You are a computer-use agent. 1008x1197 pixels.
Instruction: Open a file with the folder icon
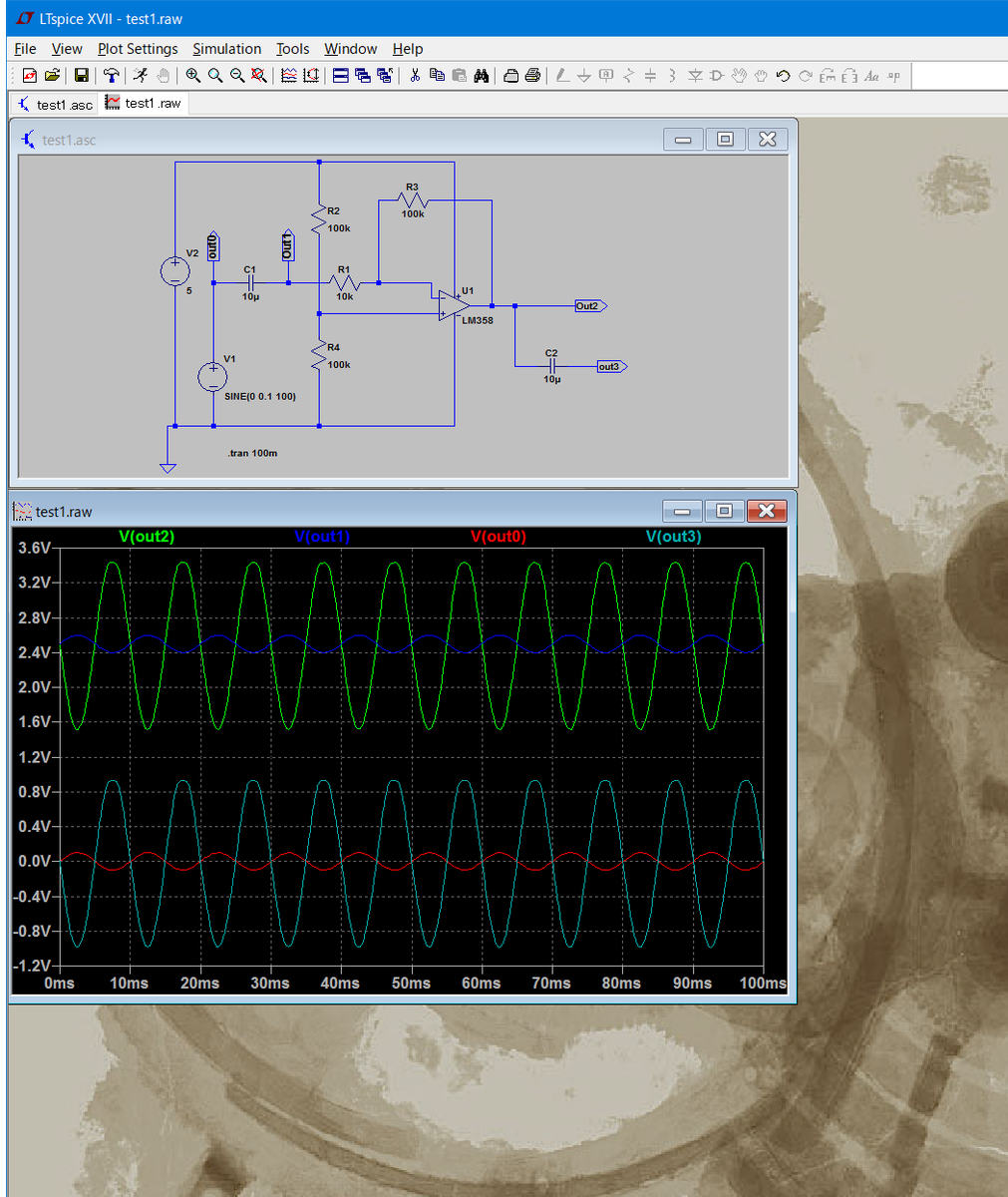click(x=52, y=75)
